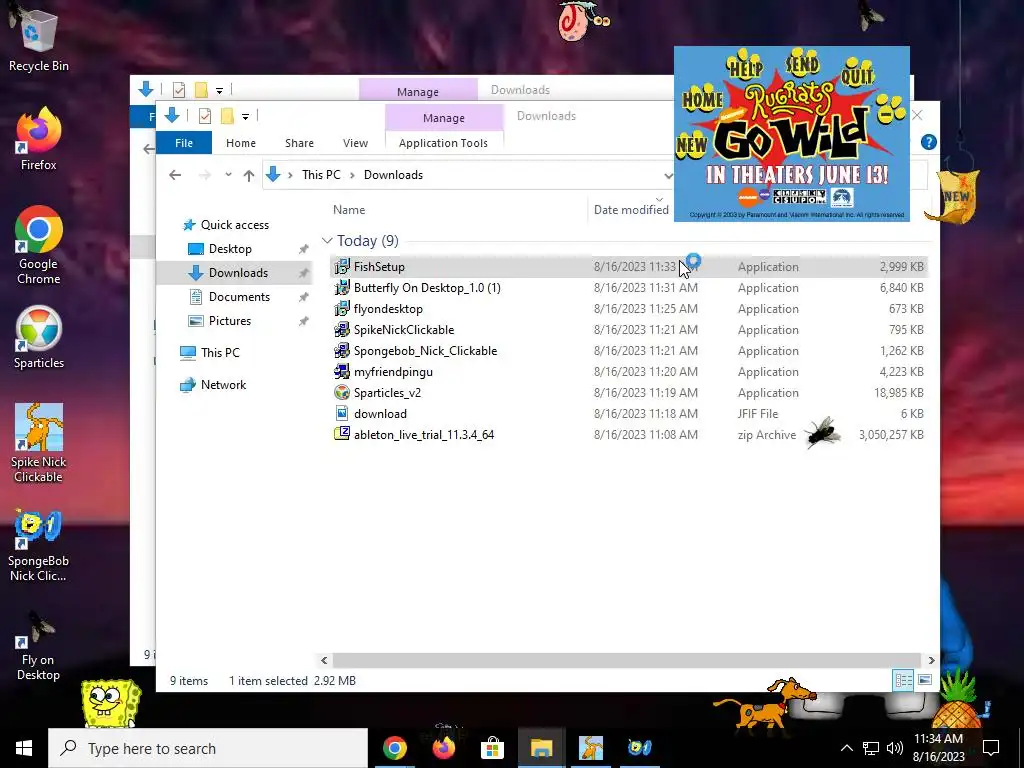Image resolution: width=1024 pixels, height=768 pixels.
Task: Open the Share ribbon tab
Action: 299,142
